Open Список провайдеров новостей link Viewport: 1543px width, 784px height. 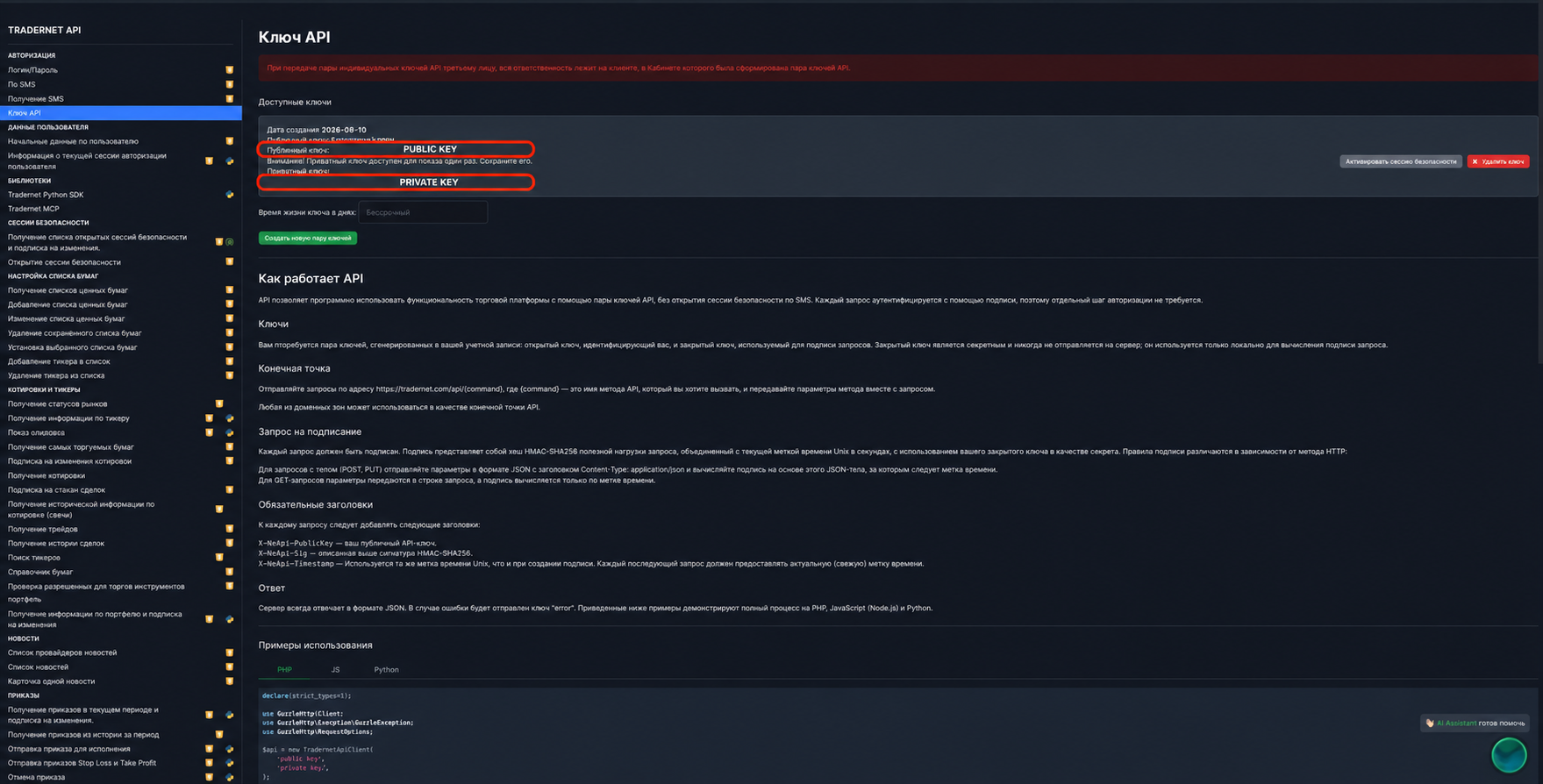(62, 652)
